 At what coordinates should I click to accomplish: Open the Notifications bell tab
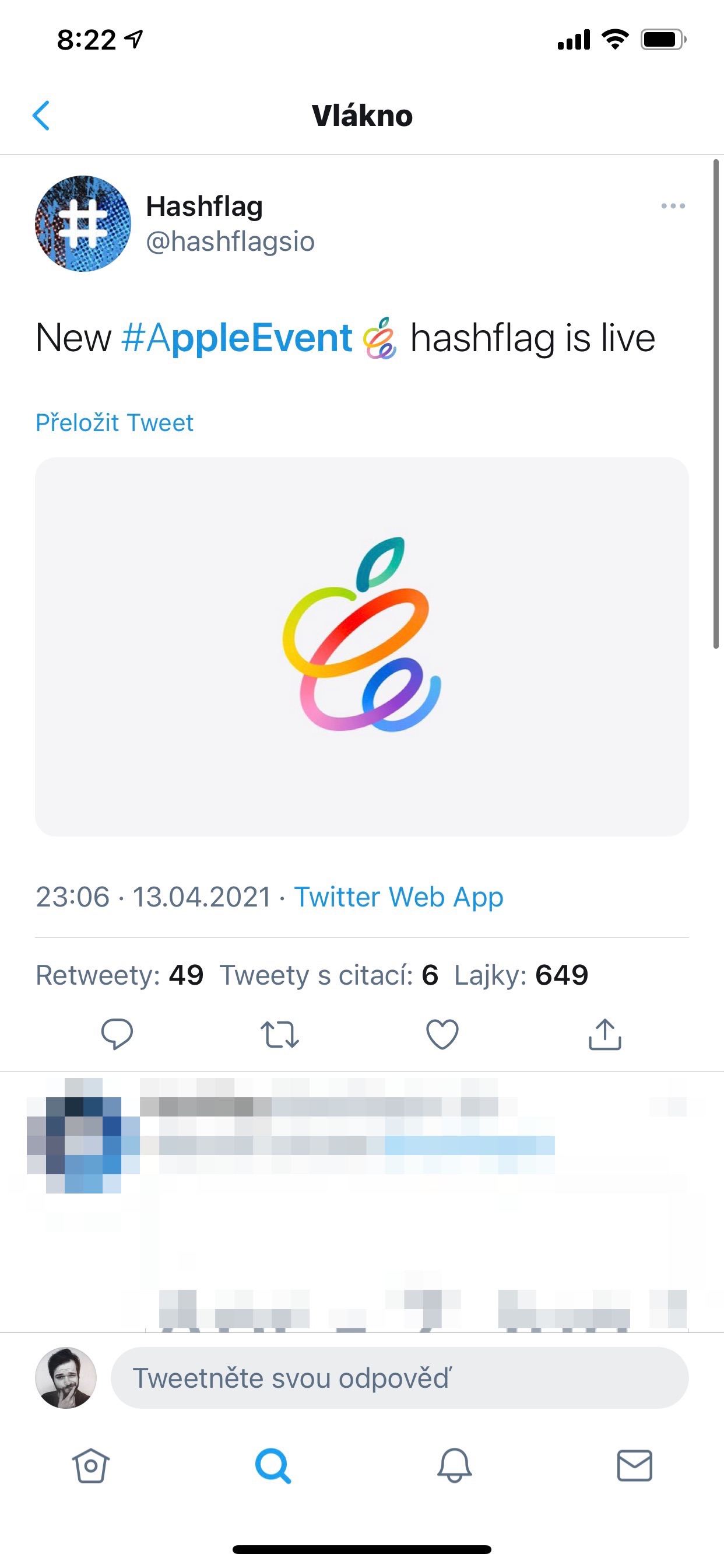point(455,1465)
